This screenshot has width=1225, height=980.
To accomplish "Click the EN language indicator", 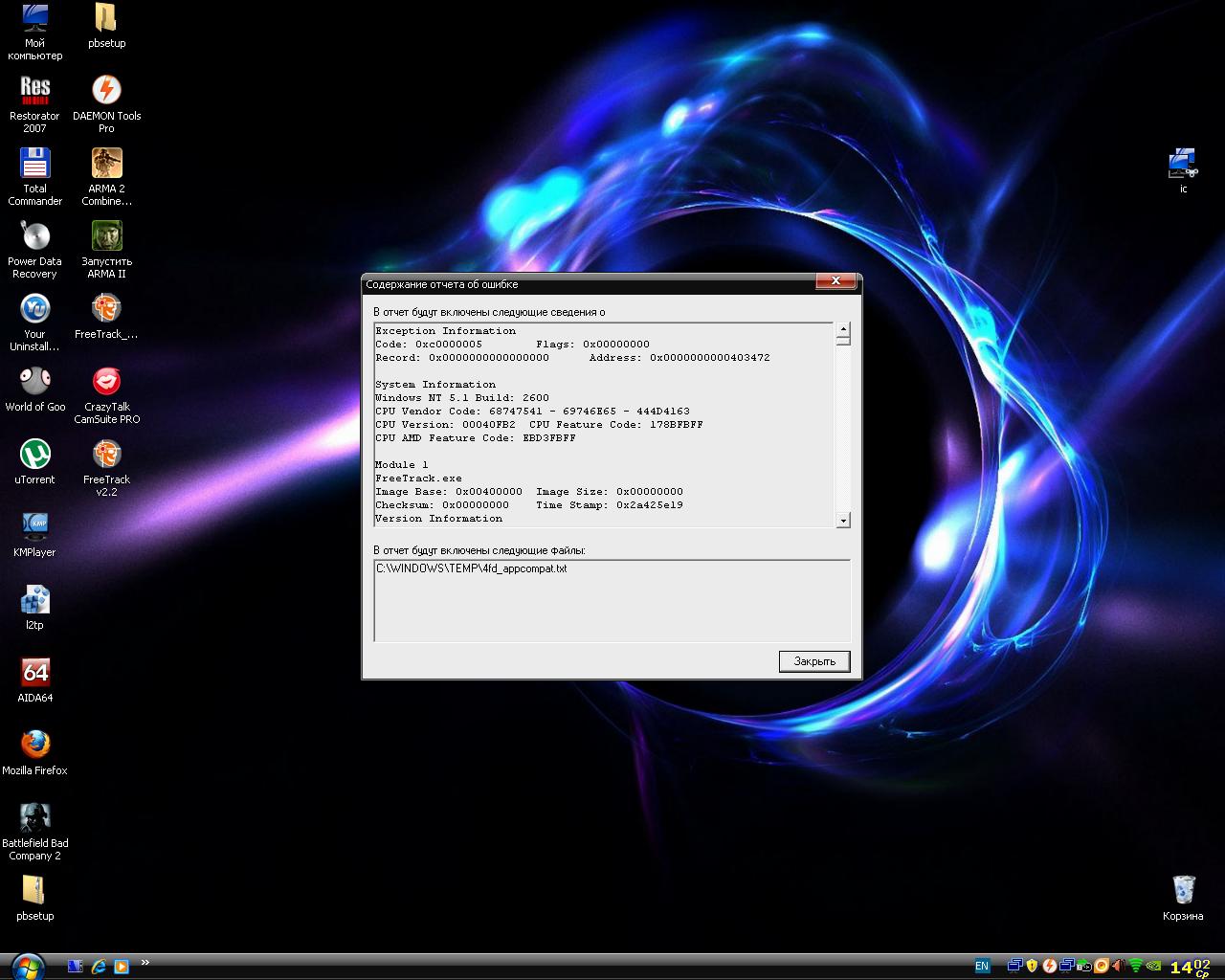I will (982, 966).
